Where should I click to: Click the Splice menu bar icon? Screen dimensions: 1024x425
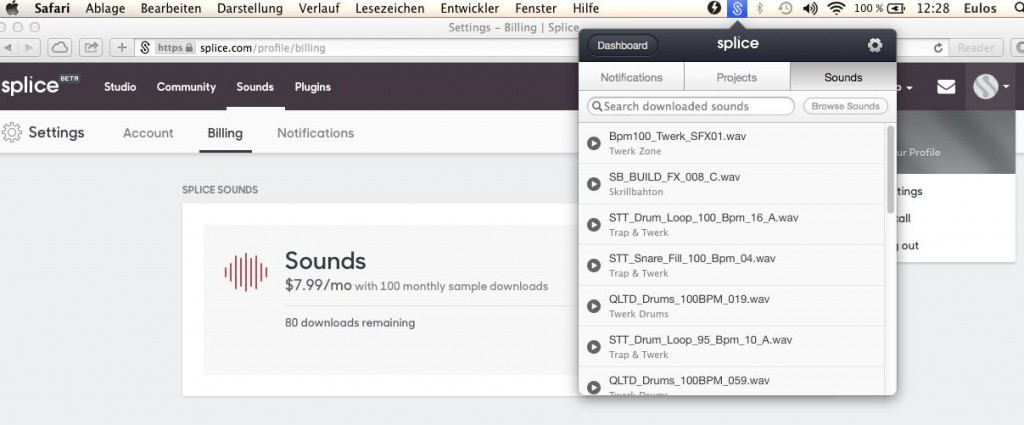[737, 8]
